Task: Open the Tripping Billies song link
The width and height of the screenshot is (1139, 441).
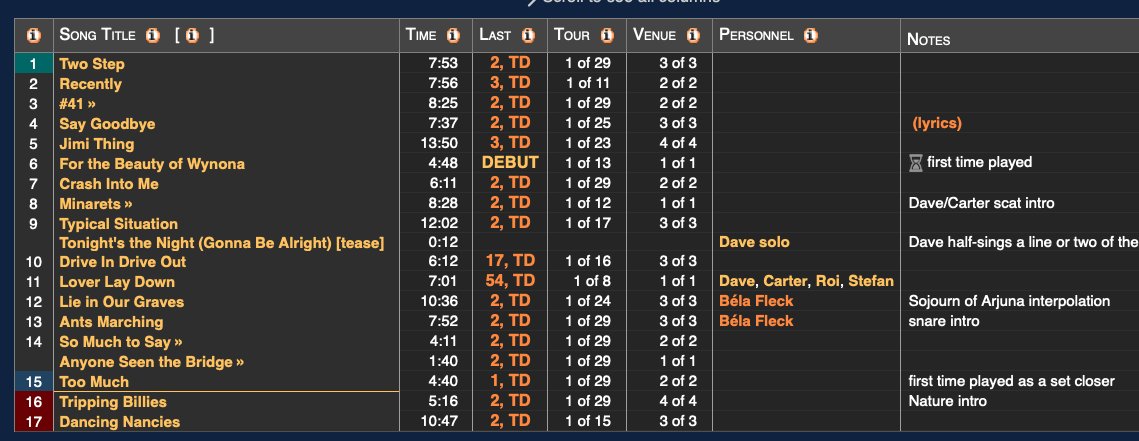Action: (x=113, y=402)
